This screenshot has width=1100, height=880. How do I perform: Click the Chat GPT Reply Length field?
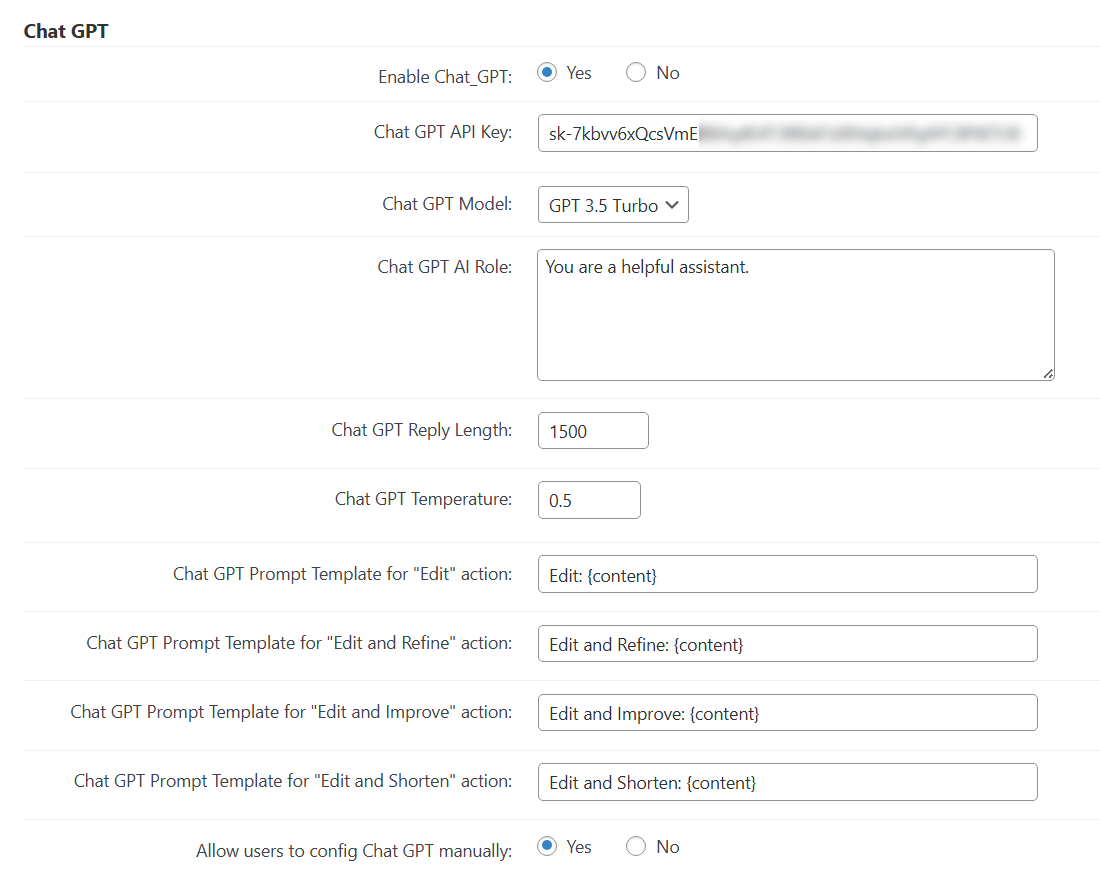593,431
